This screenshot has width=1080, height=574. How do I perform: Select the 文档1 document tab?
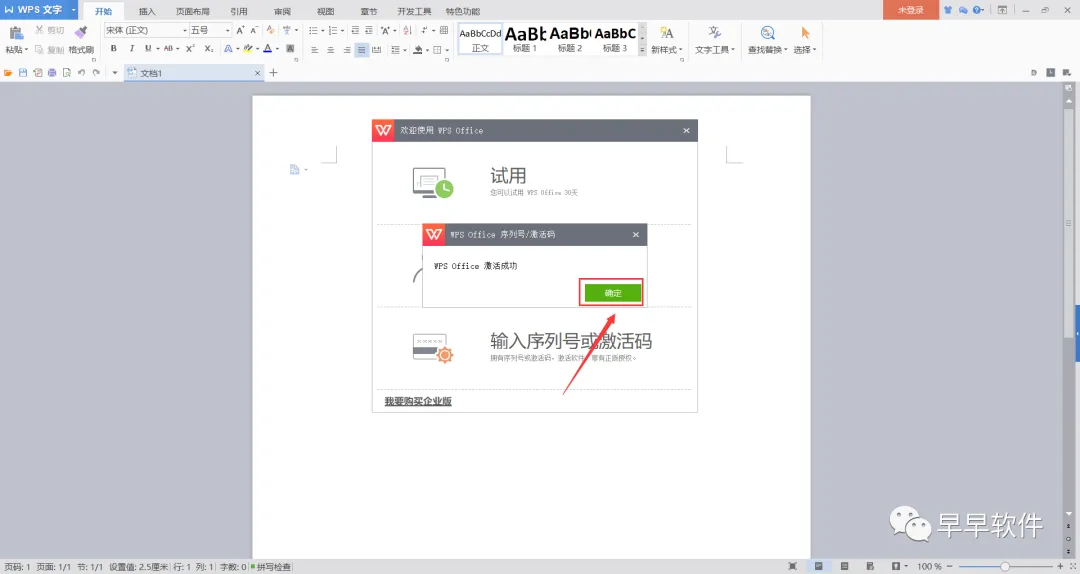pyautogui.click(x=194, y=73)
